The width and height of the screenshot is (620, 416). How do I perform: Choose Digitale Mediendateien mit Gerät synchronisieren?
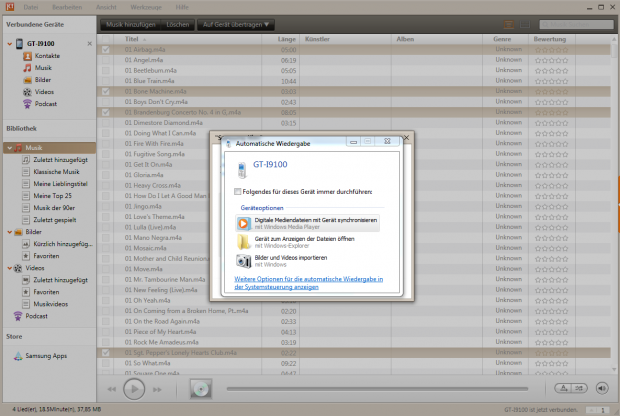307,223
